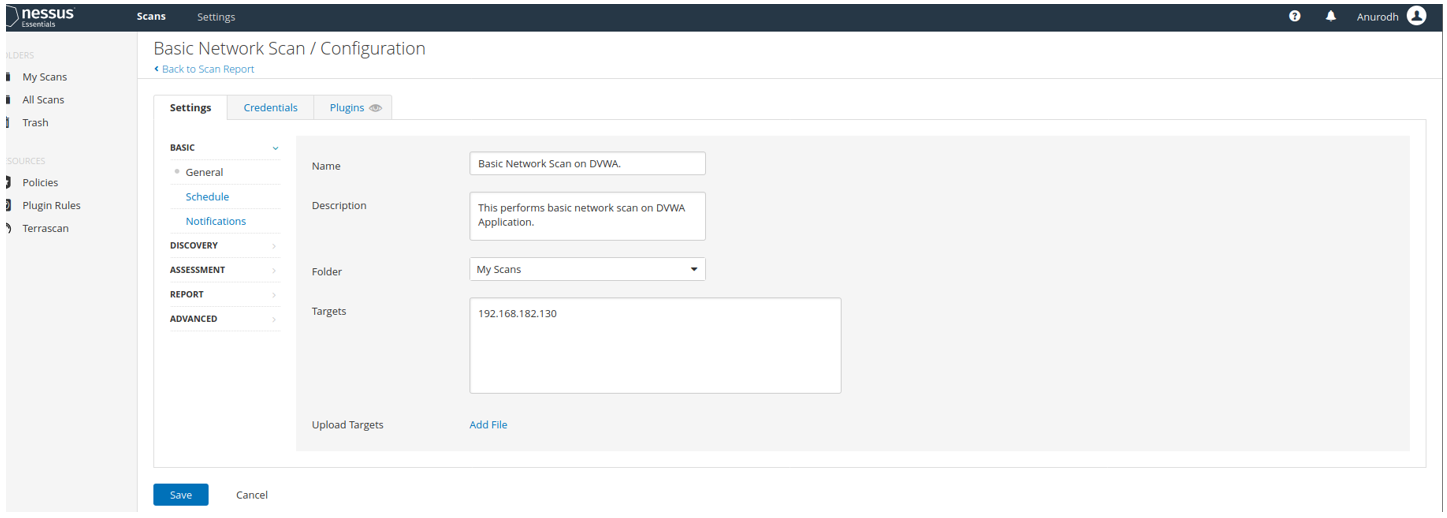Open Terrascan in the sidebar
This screenshot has width=1447, height=518.
point(45,229)
